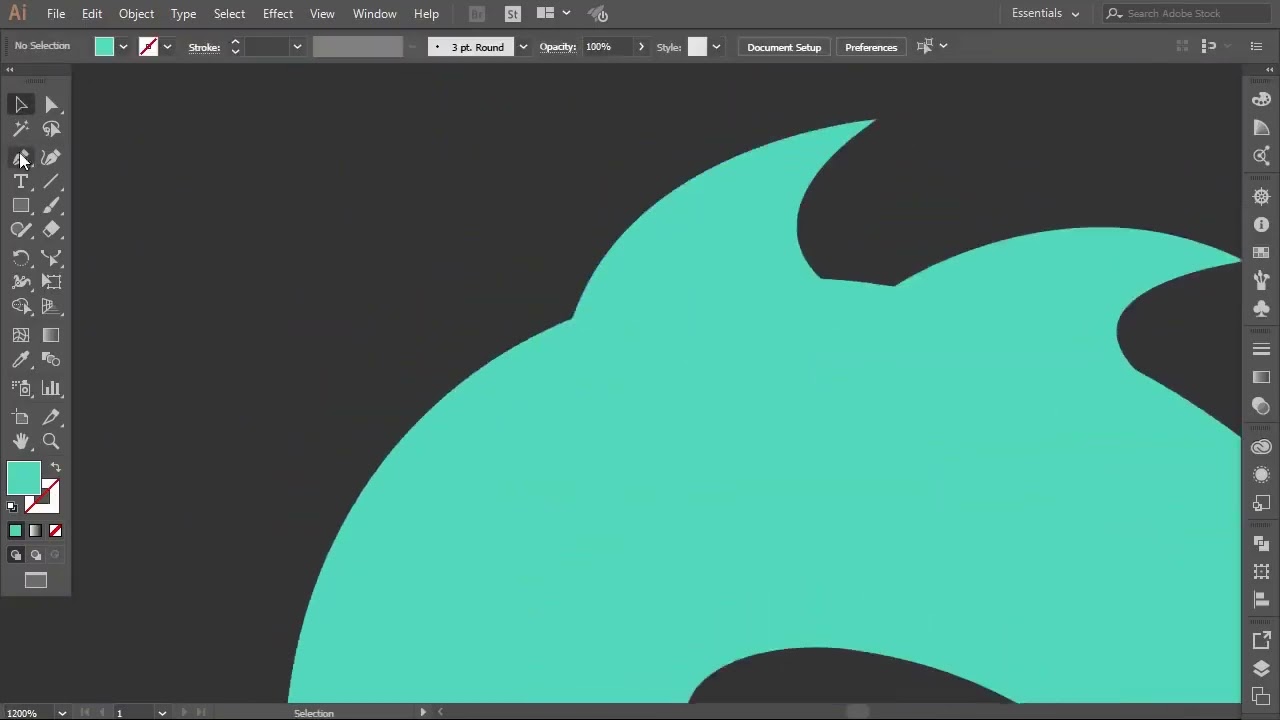Image resolution: width=1280 pixels, height=720 pixels.
Task: Open the Swatches panel icon
Action: [x=1261, y=253]
